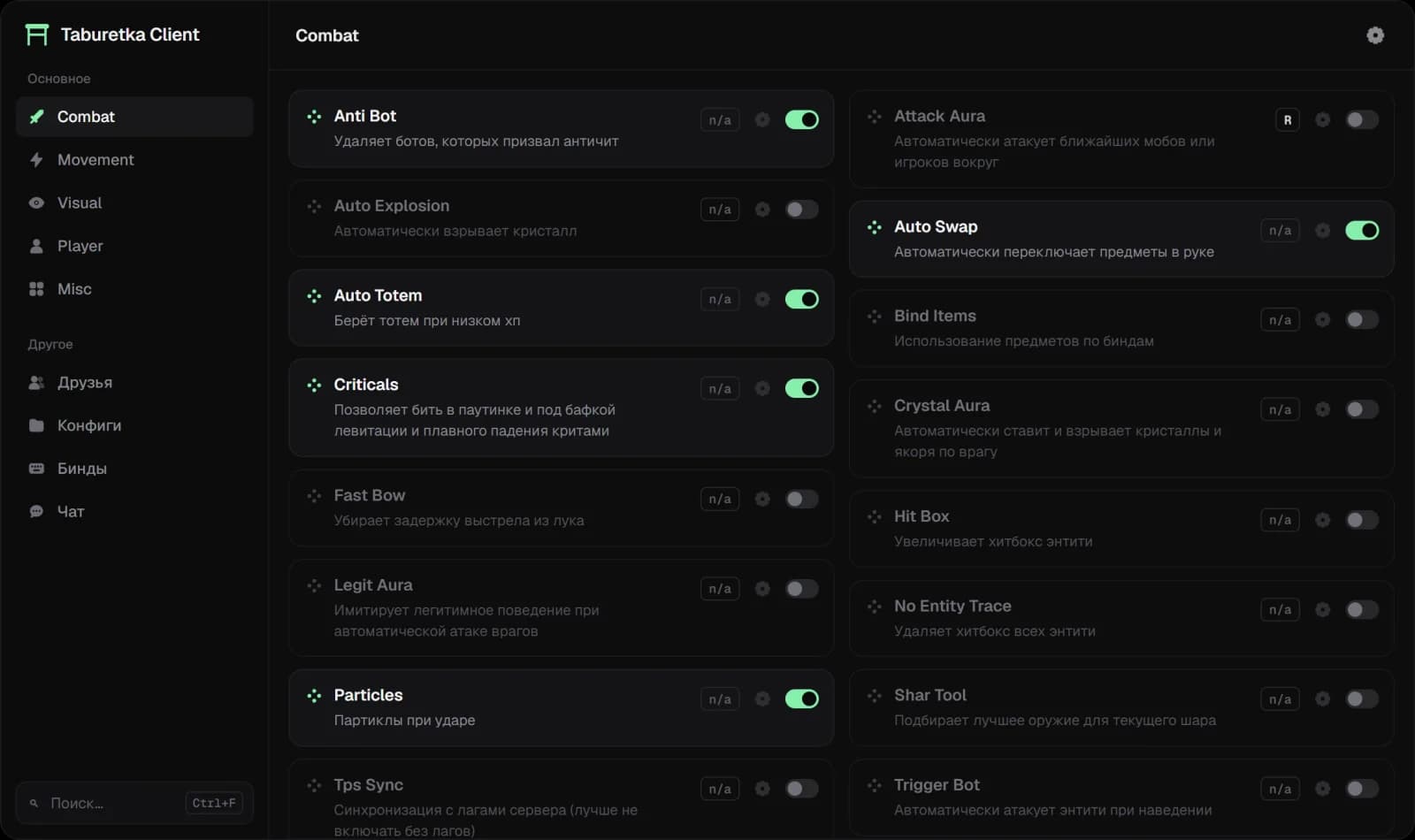The width and height of the screenshot is (1415, 840).
Task: Turn off the Criticals toggle
Action: tap(802, 388)
